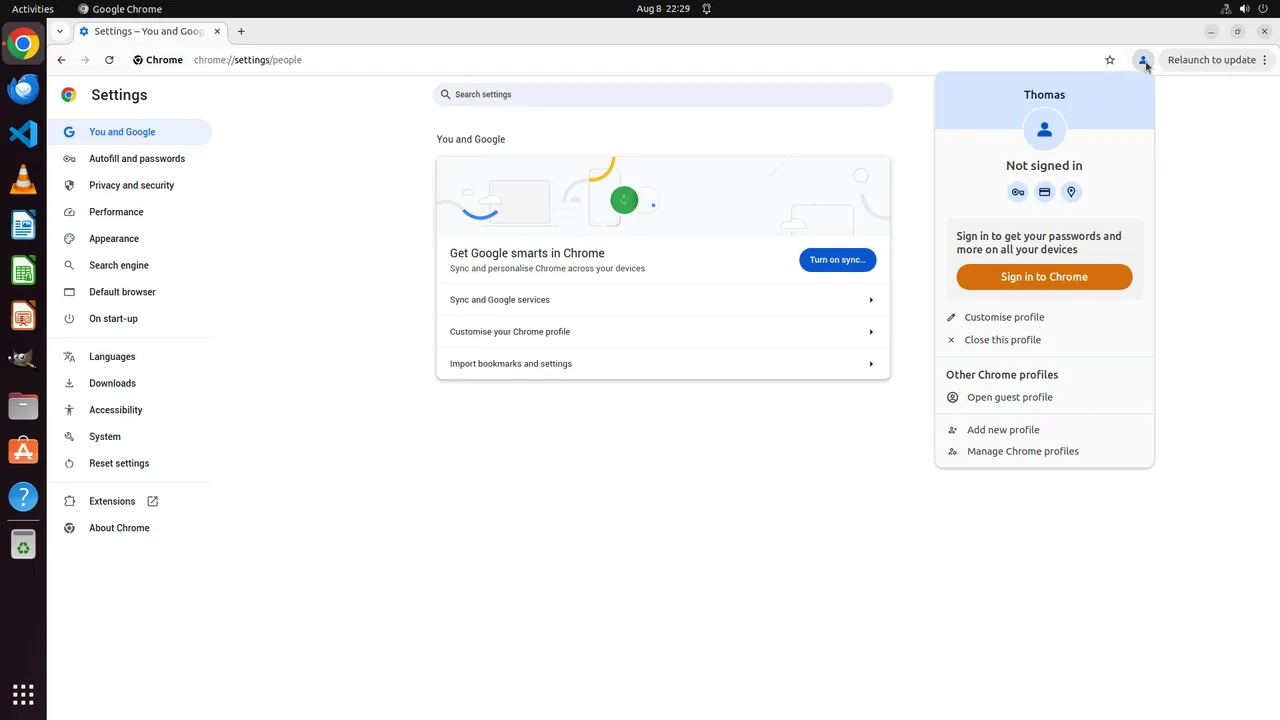Open System settings section
This screenshot has height=720, width=1280.
click(130, 437)
